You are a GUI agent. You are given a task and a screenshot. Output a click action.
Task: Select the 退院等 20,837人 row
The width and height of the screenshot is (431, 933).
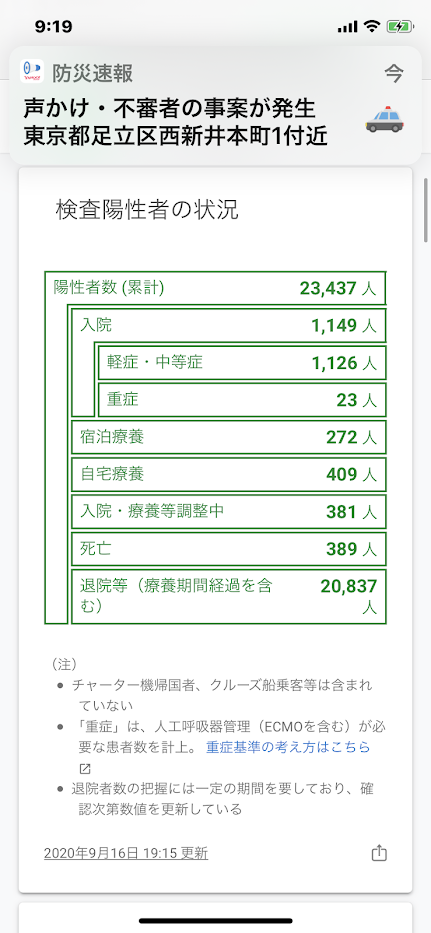[229, 596]
